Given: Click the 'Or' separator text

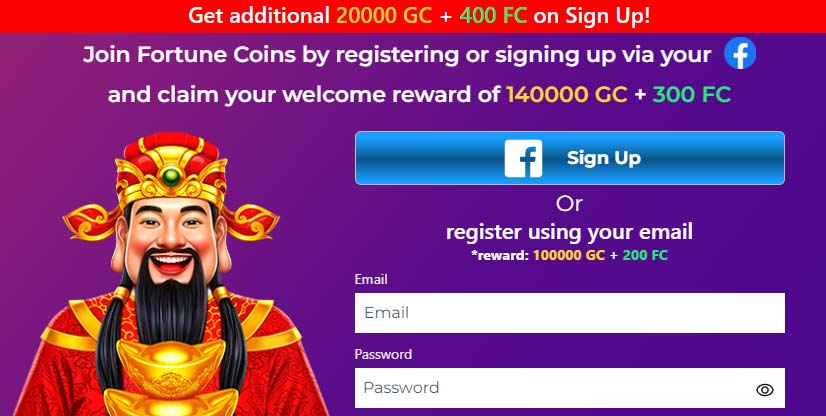Looking at the screenshot, I should [569, 204].
